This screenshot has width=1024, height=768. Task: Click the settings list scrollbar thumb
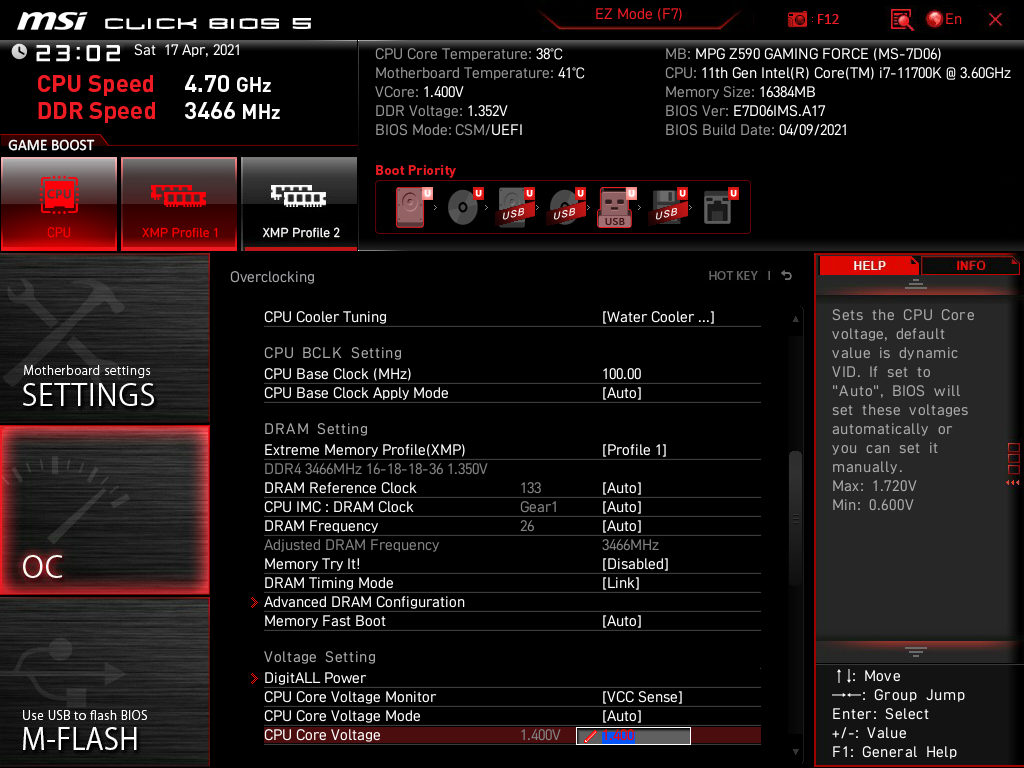pos(795,518)
